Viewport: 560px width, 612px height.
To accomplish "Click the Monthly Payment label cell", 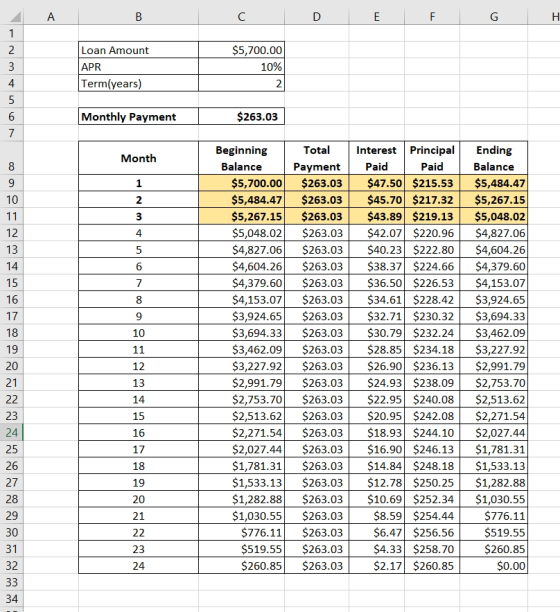I will point(139,117).
